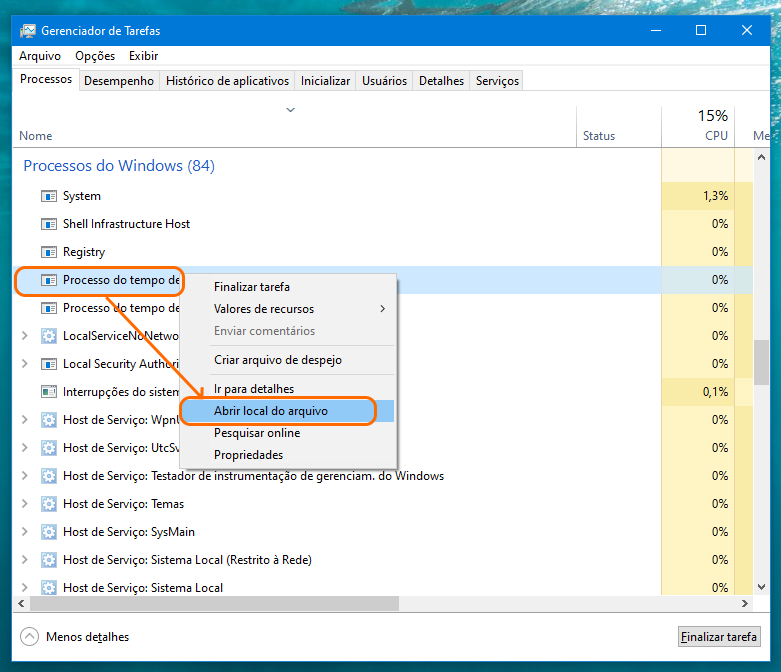Image resolution: width=781 pixels, height=672 pixels.
Task: Expand Host de Serviço: SysMain
Action: pos(24,532)
